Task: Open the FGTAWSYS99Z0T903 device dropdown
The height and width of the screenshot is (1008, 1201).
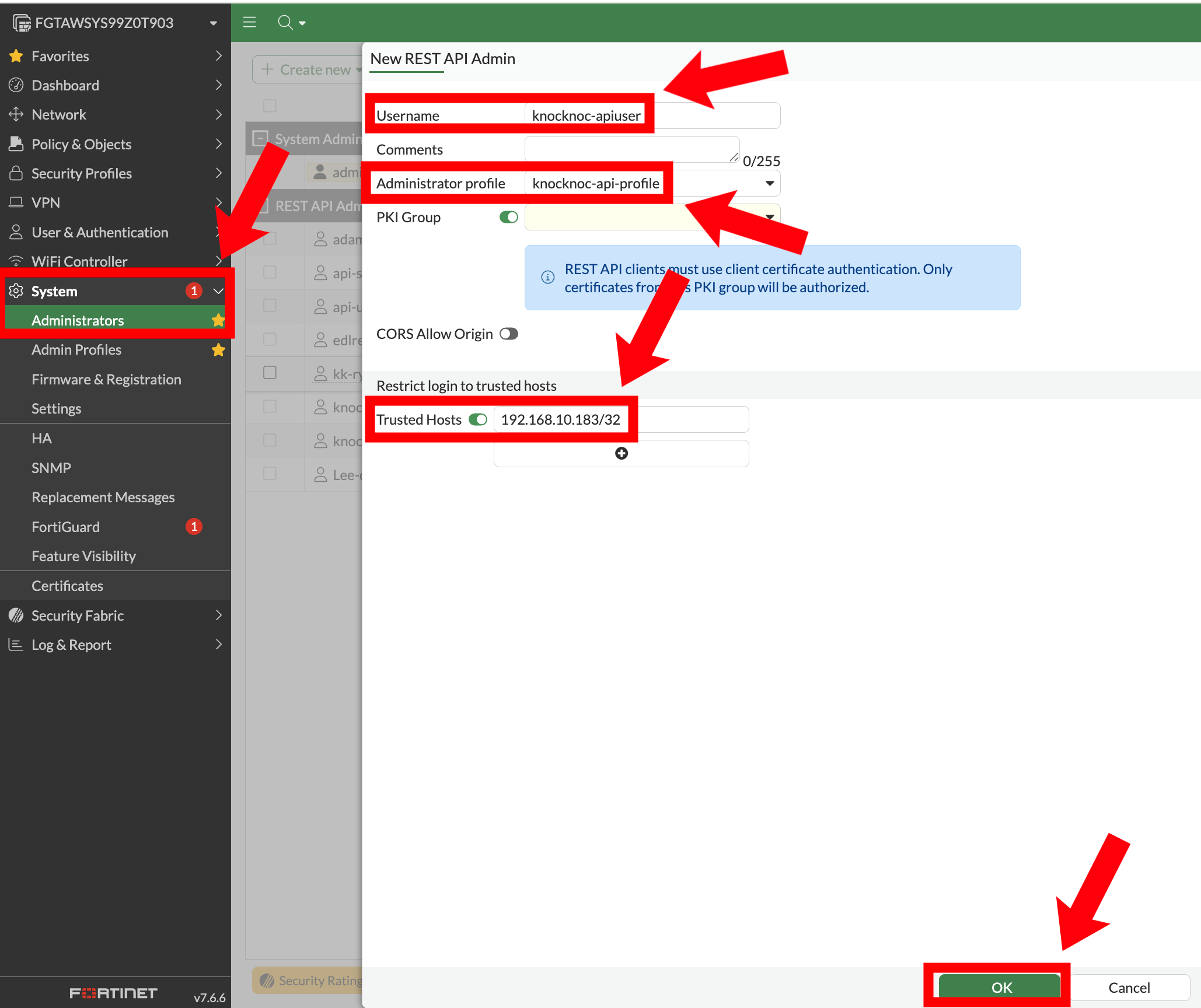Action: [213, 23]
